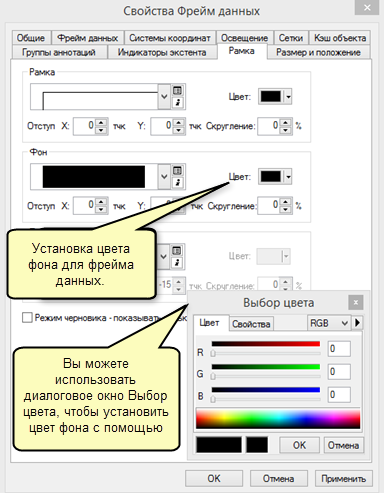Open the style selector icon in the disabled third section
Image resolution: width=384 pixels, height=493 pixels.
point(177,250)
